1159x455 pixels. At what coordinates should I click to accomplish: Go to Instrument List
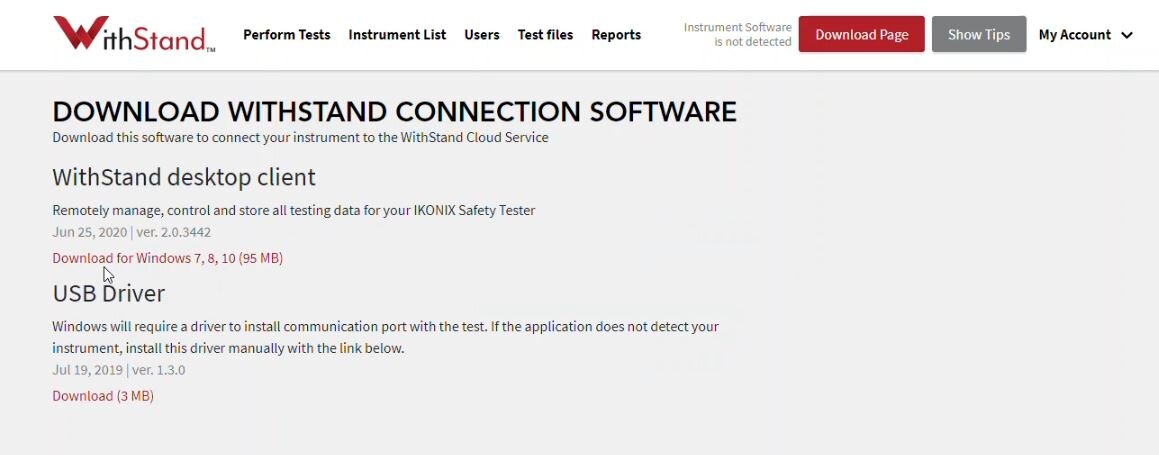[x=397, y=35]
